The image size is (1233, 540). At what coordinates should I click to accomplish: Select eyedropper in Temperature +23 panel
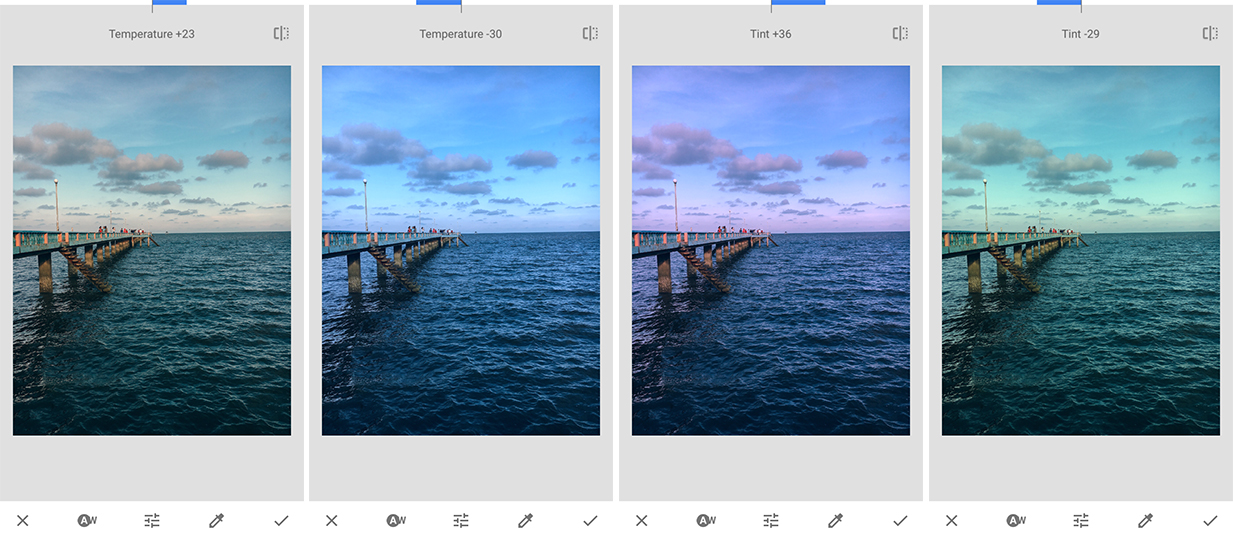tap(216, 520)
